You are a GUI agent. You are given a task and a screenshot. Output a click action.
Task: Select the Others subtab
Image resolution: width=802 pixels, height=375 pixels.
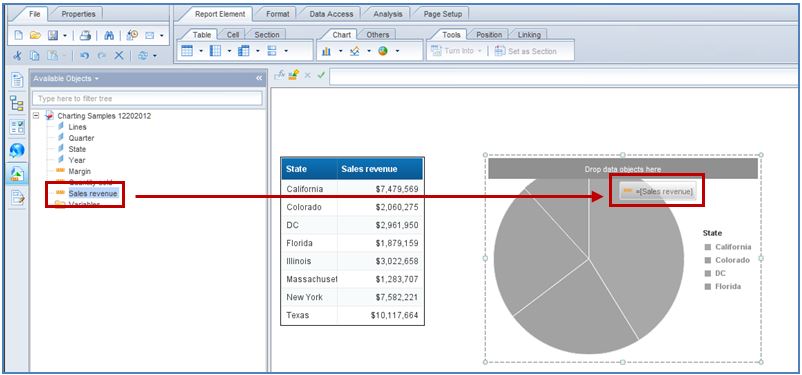377,35
